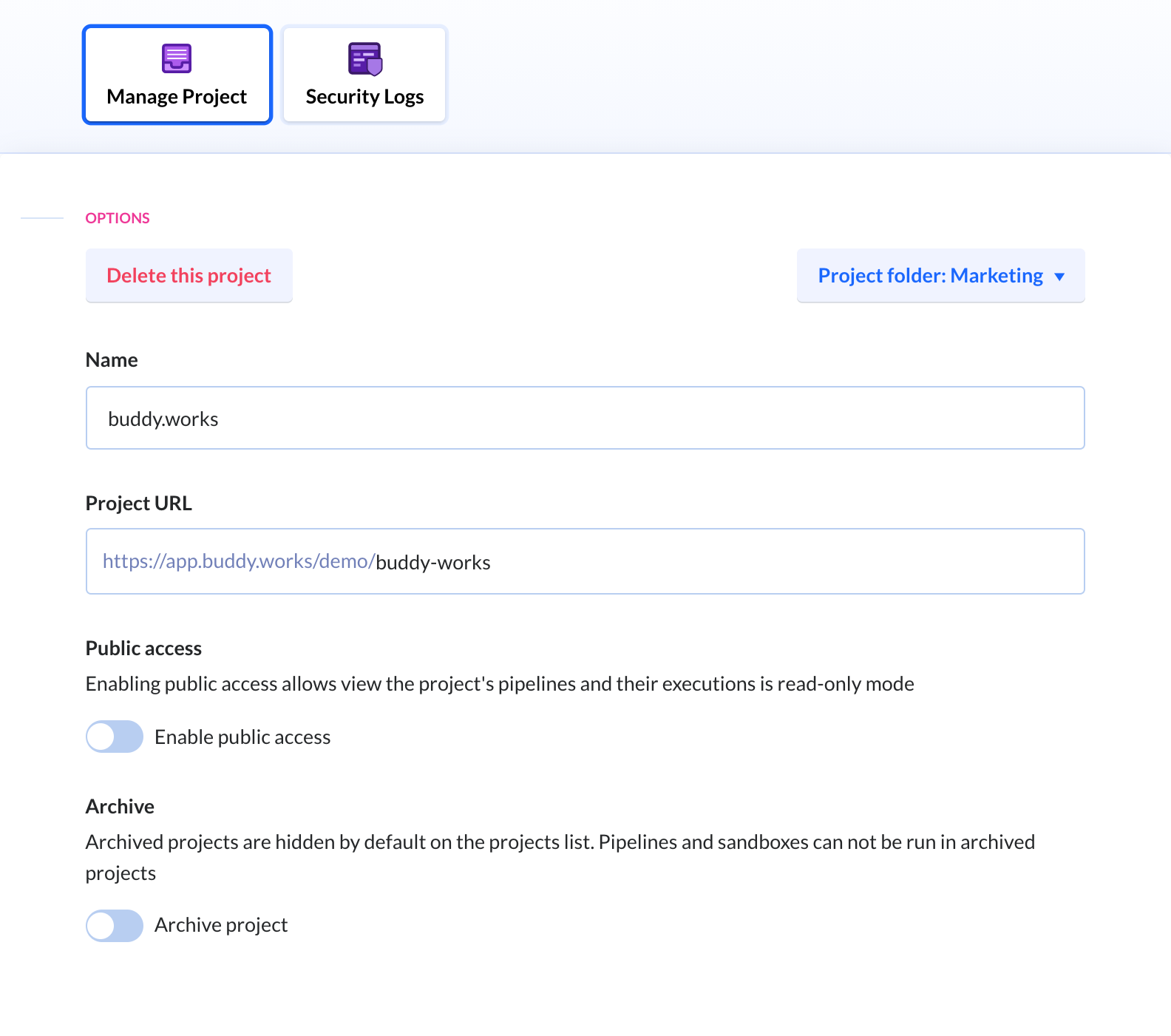Viewport: 1171px width, 1036px height.
Task: Click the https://app.buddy.works/demo/ URL prefix
Action: (x=239, y=561)
